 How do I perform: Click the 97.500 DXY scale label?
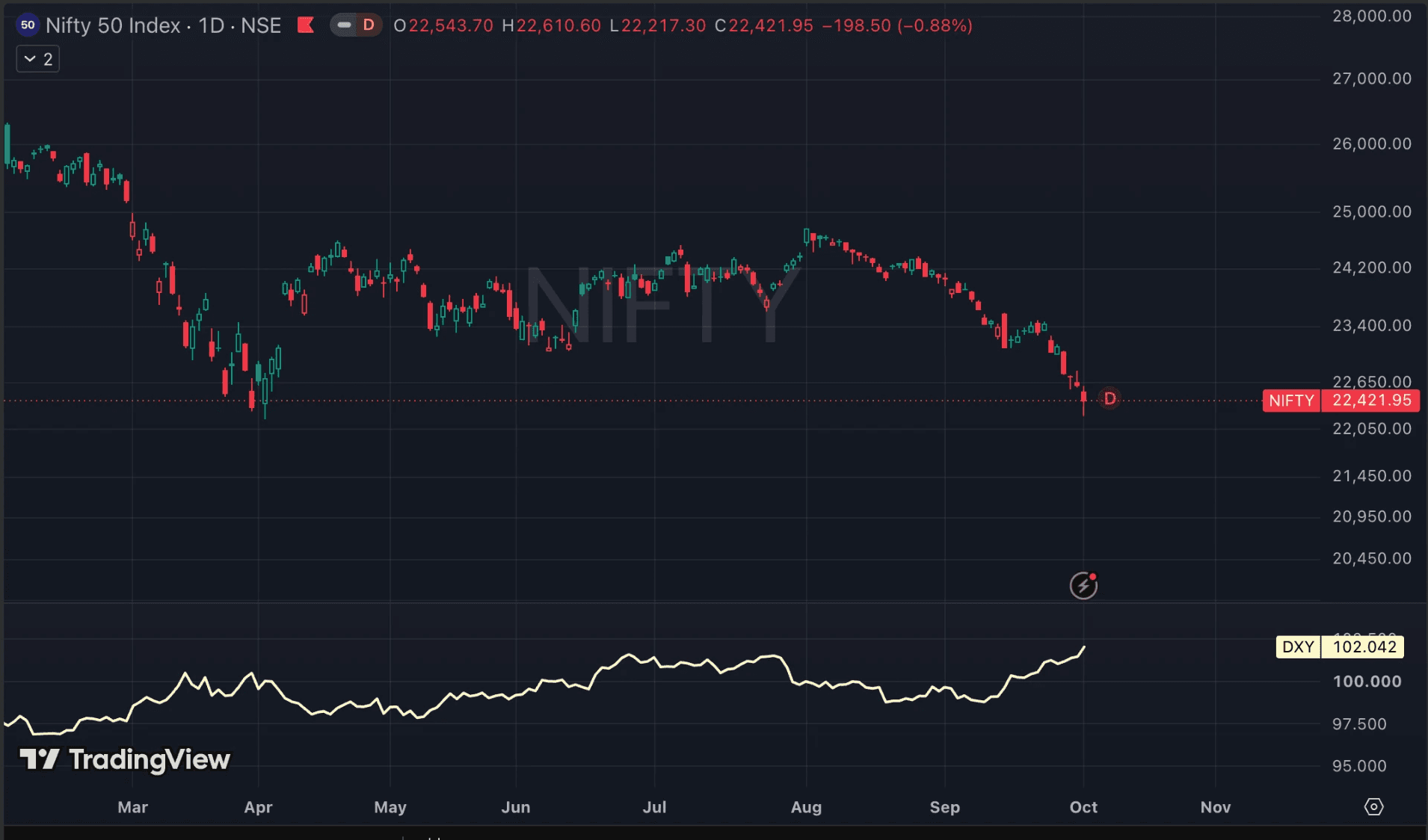[x=1359, y=724]
